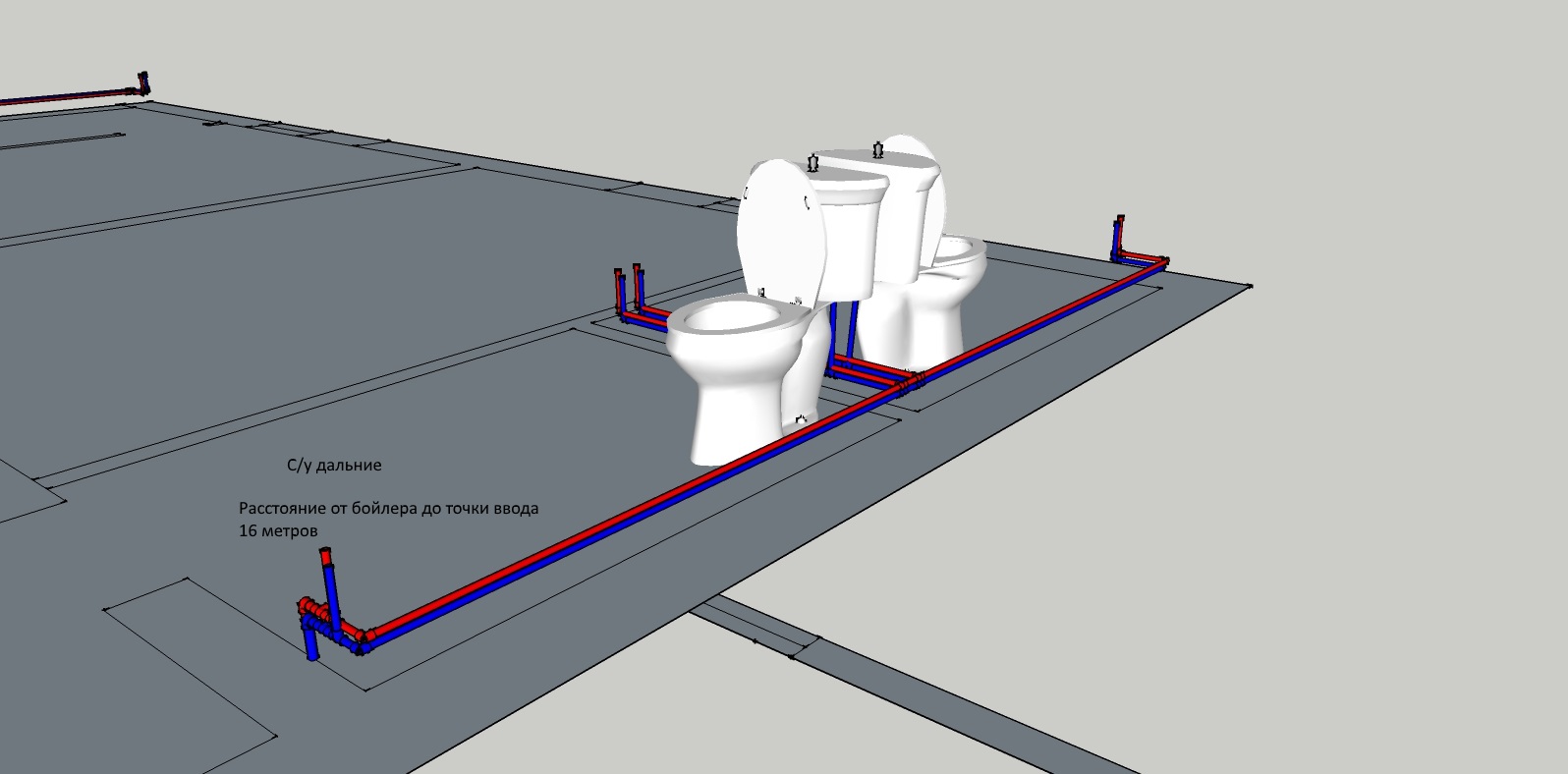
Task: Select the elbow fitting at pipe corner bottom-left
Action: click(364, 639)
